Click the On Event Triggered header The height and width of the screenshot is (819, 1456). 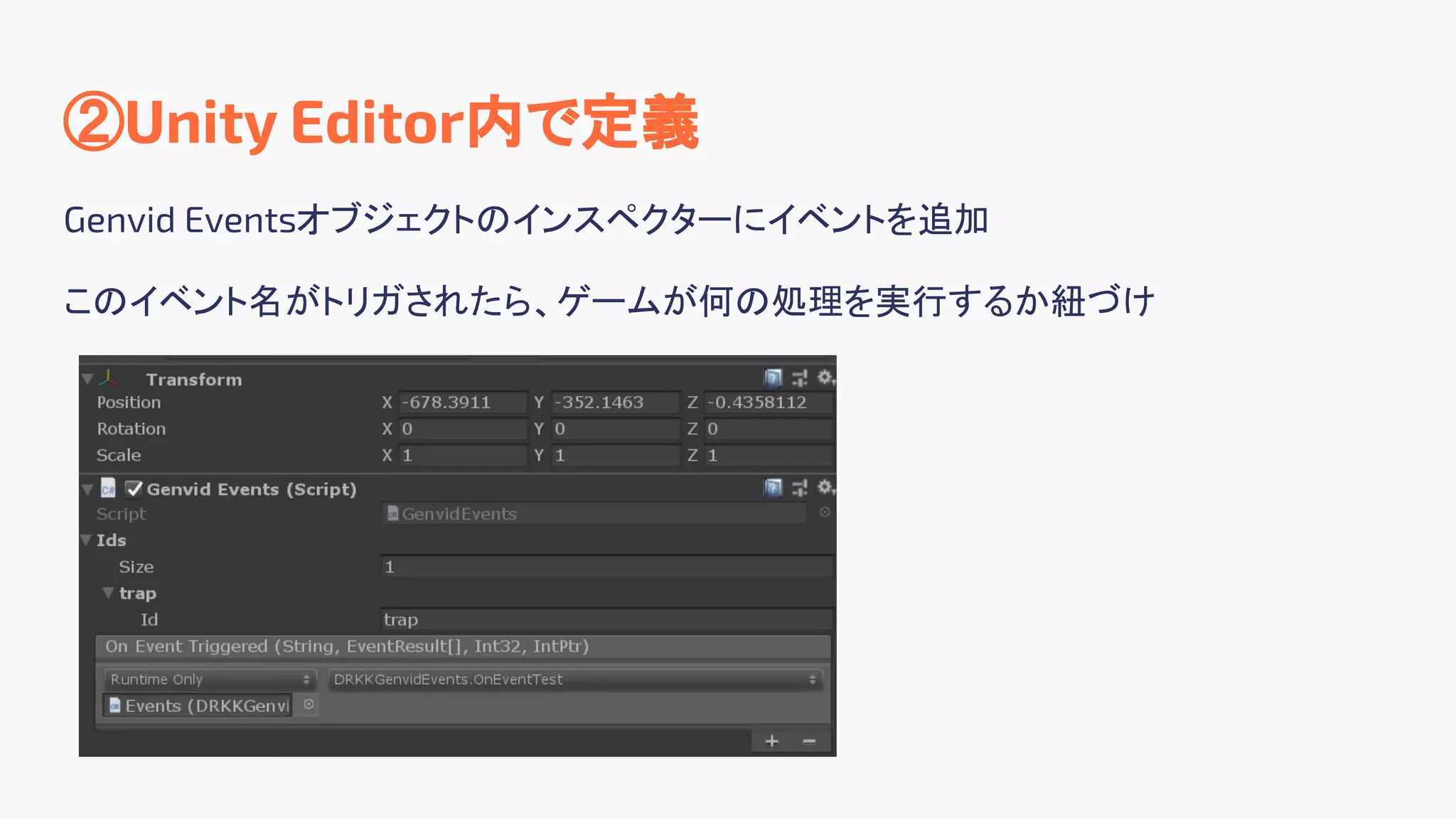coord(463,646)
